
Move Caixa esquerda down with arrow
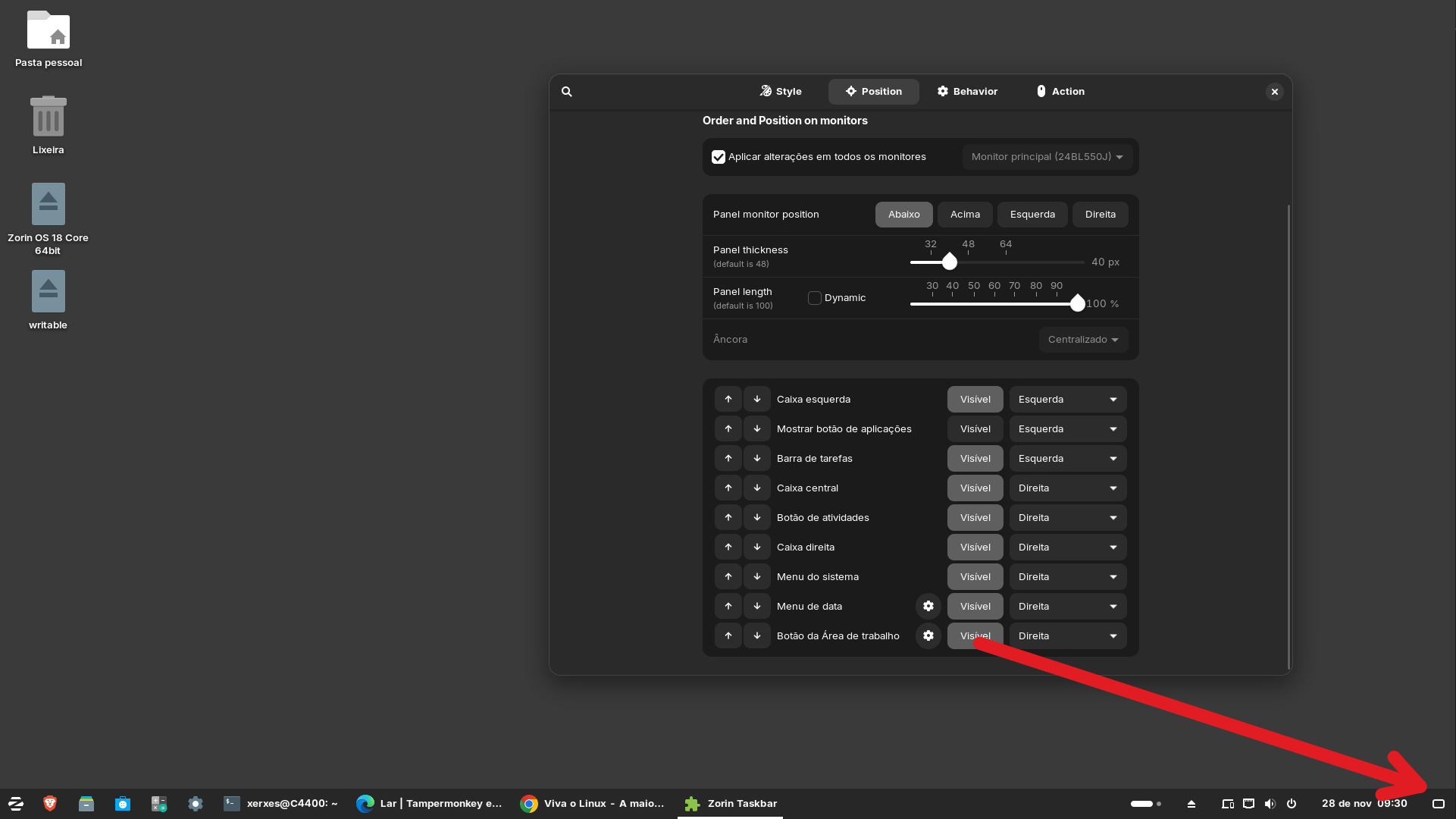(x=756, y=400)
